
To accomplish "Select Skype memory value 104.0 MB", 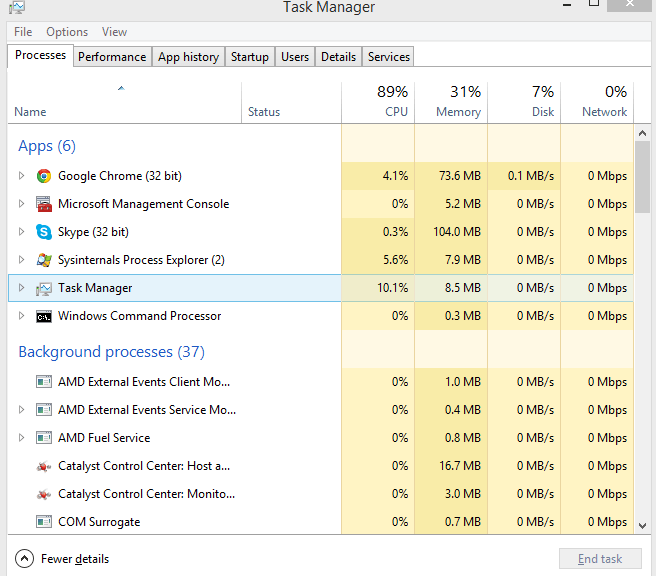I will [x=451, y=232].
